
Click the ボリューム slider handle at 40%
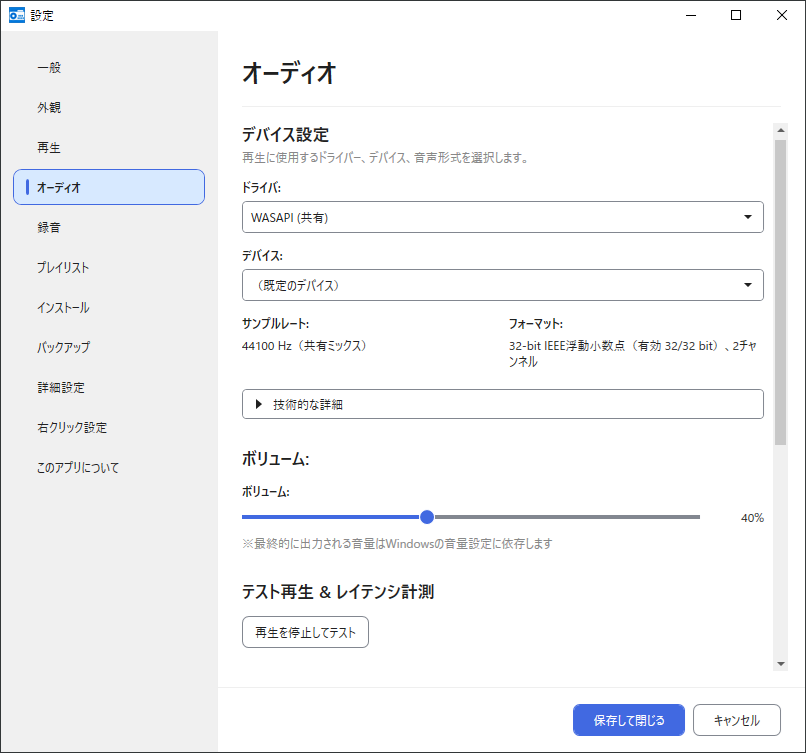pyautogui.click(x=427, y=517)
